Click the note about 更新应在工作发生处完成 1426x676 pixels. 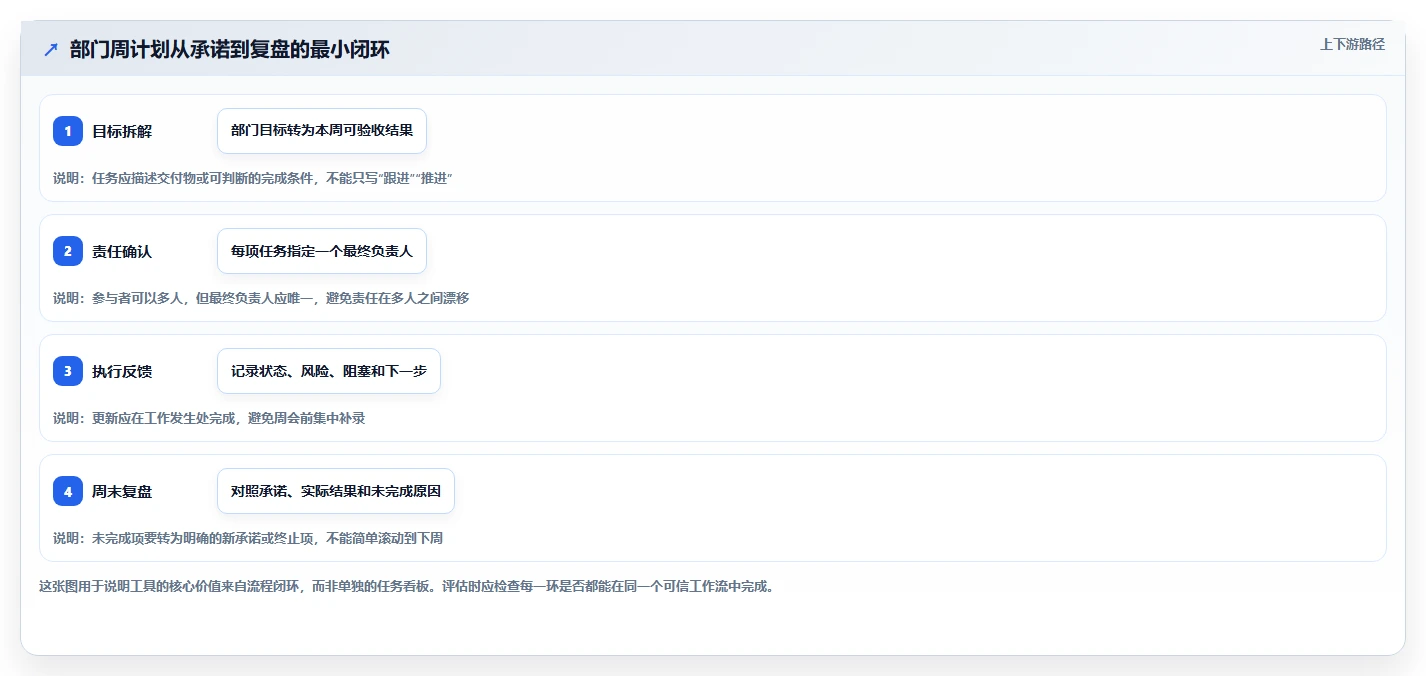pos(209,418)
